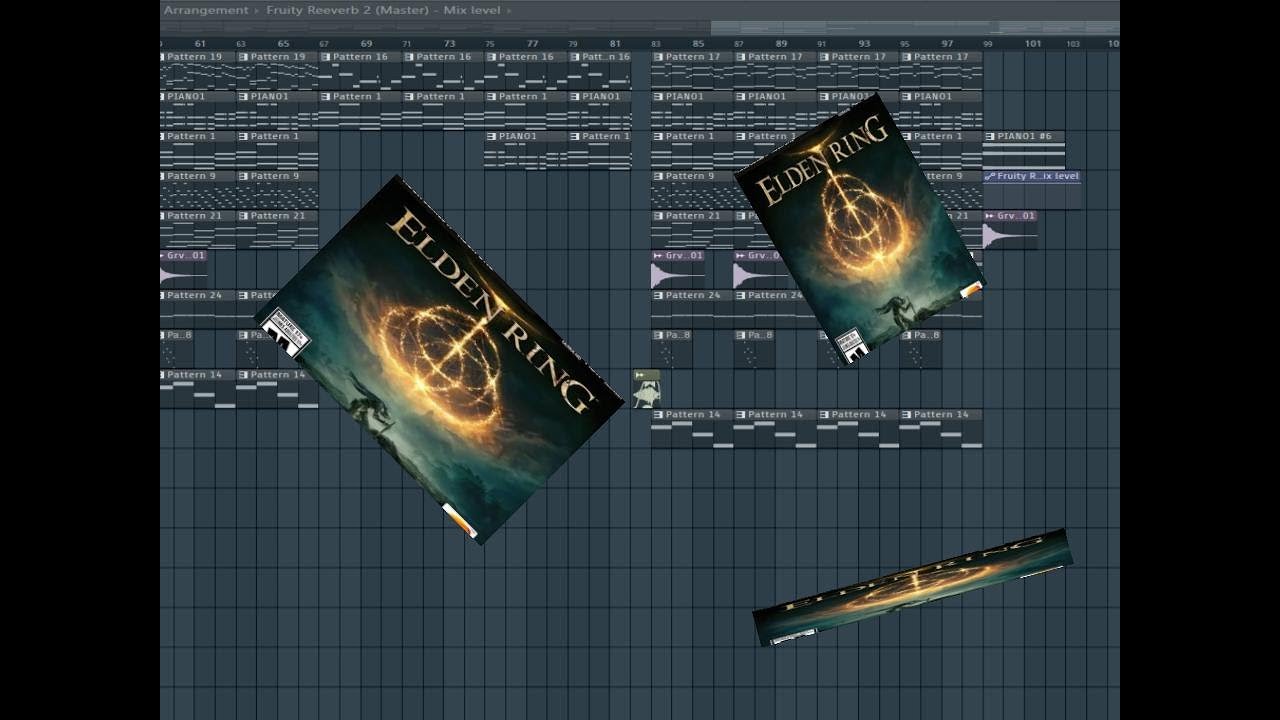
Task: Jump to bar 73 on the timeline
Action: (450, 44)
